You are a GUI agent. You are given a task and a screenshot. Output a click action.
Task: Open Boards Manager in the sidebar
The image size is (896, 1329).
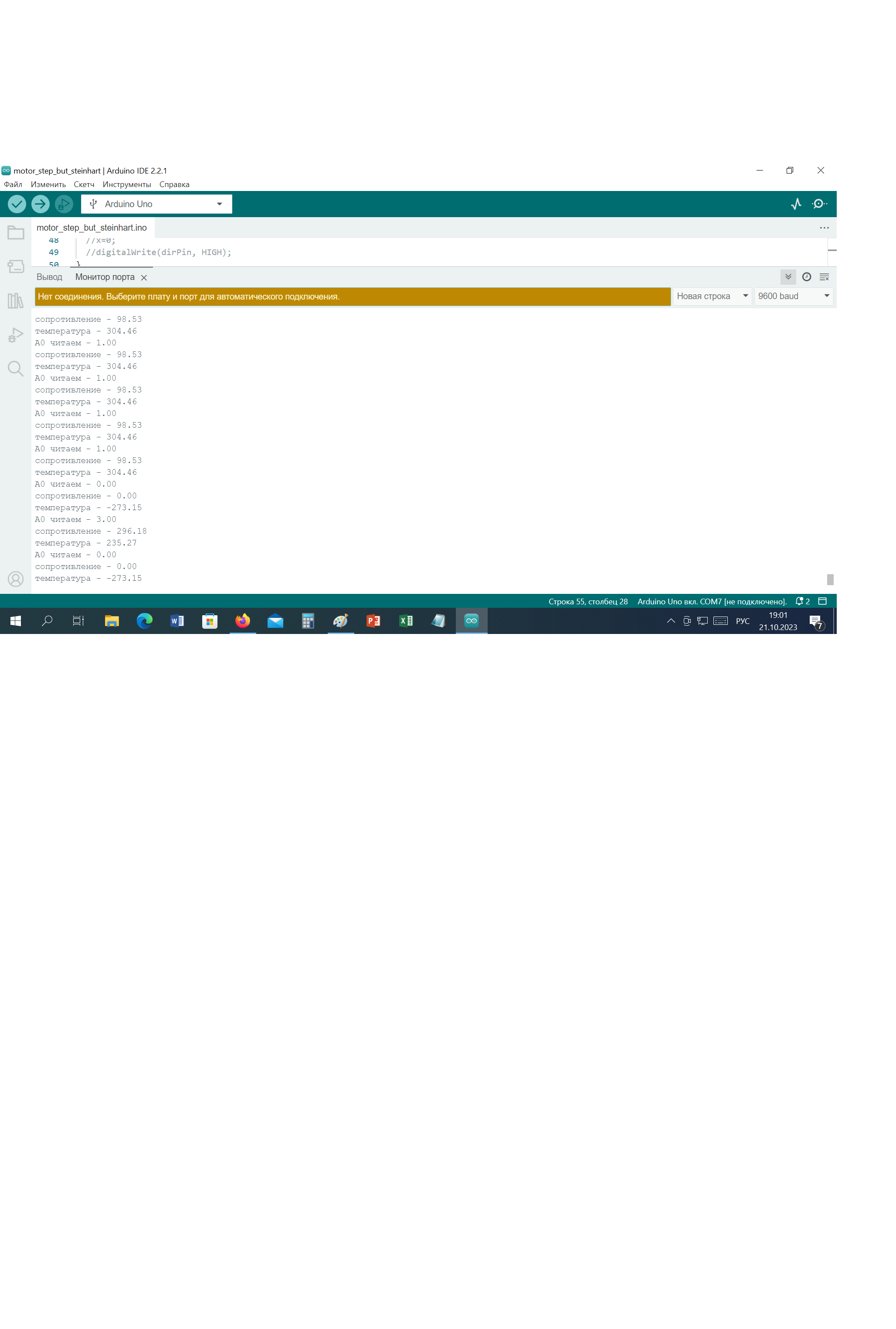point(15,266)
